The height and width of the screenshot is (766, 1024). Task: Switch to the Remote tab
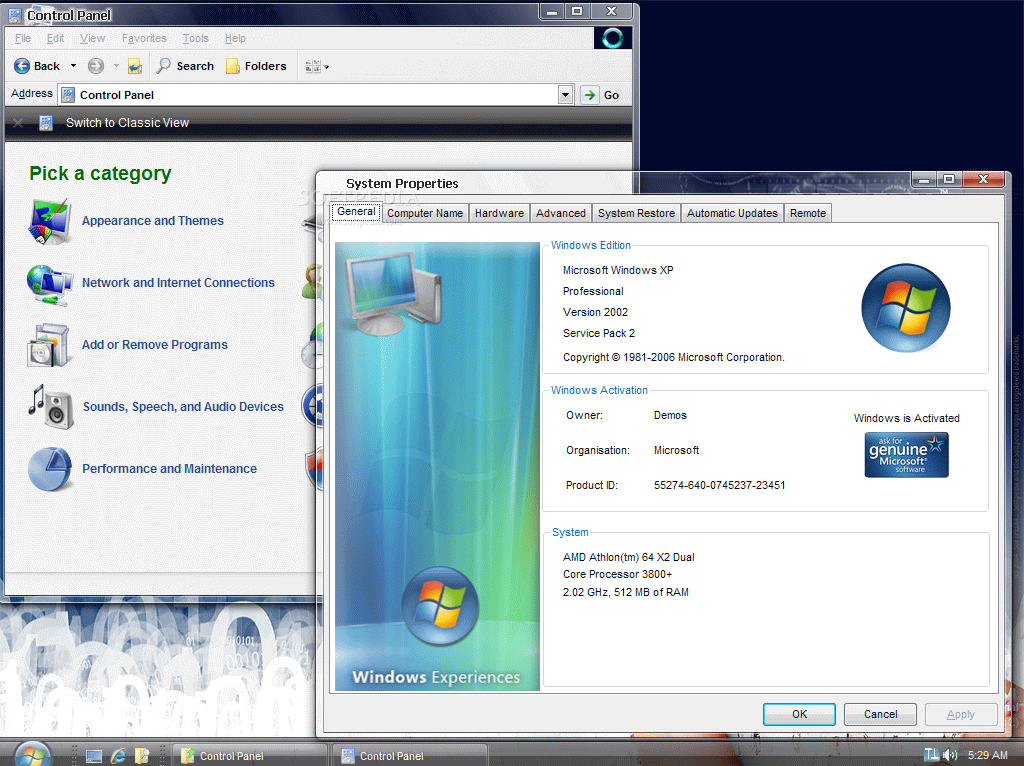click(x=808, y=213)
